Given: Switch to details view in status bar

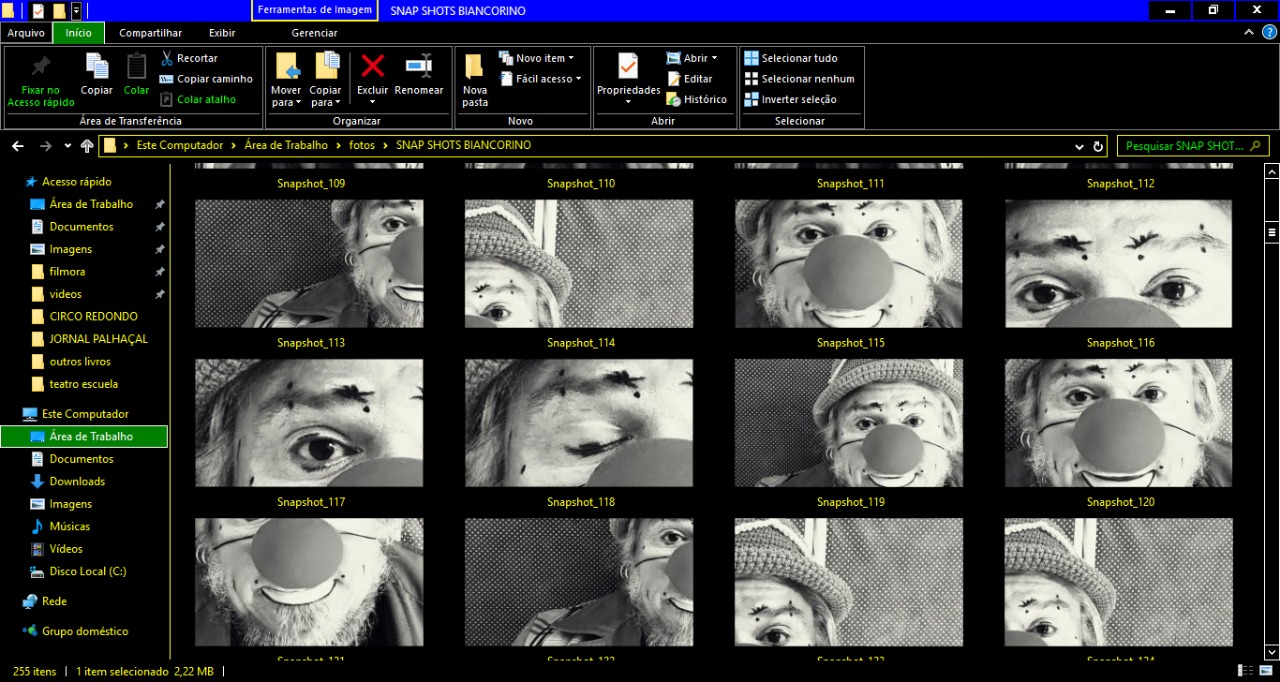Looking at the screenshot, I should [1245, 671].
